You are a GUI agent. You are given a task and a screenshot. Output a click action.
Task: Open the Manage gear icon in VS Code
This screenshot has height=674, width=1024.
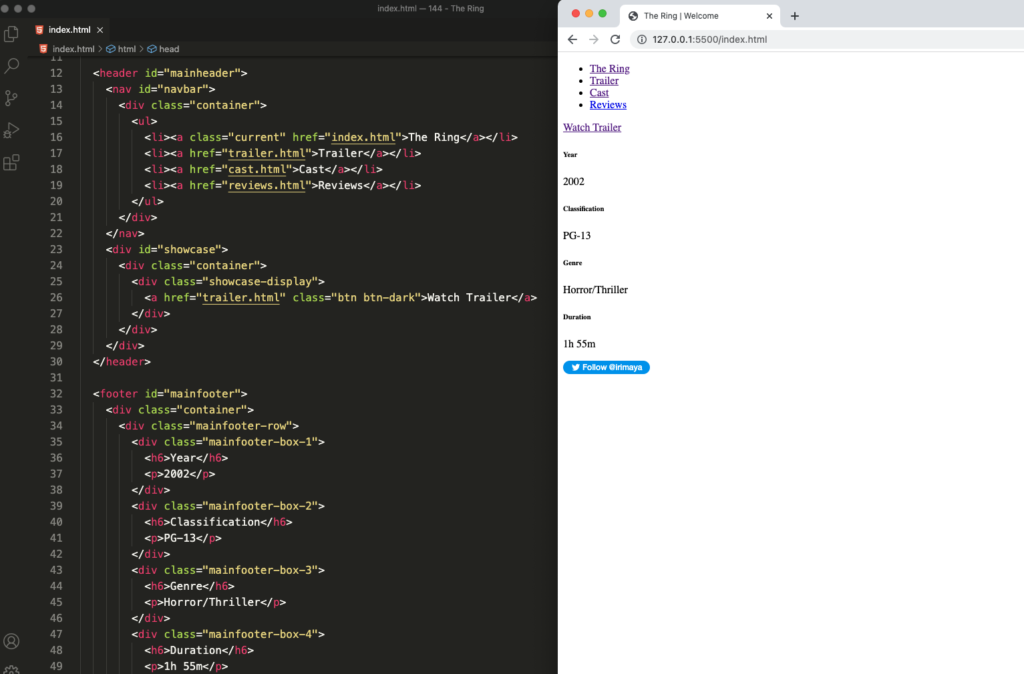point(11,669)
